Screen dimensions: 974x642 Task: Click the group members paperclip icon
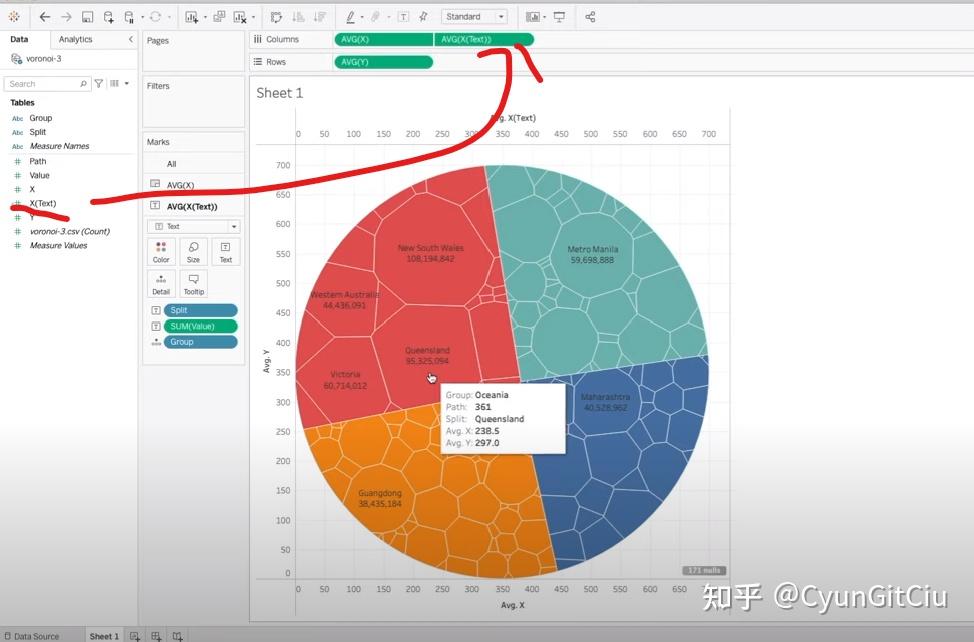(x=376, y=17)
